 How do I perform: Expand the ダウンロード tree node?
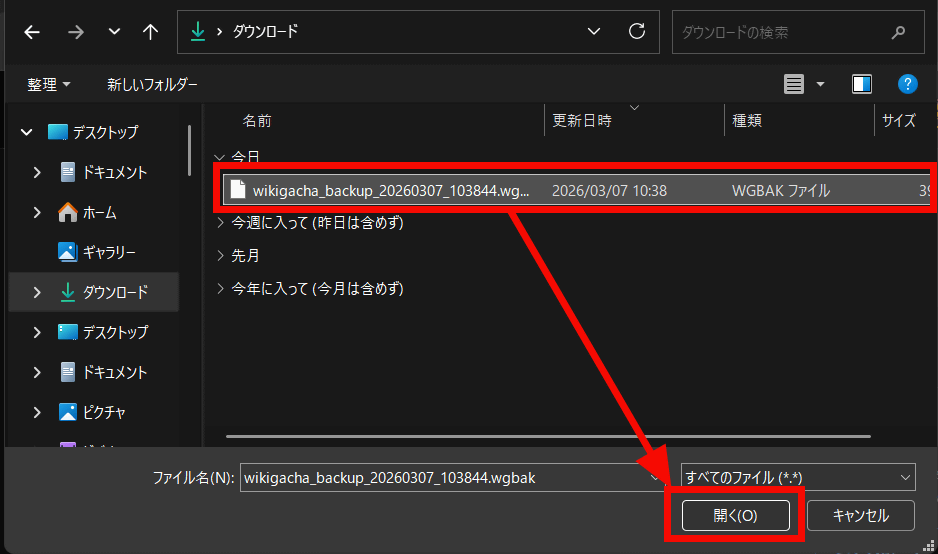[37, 292]
